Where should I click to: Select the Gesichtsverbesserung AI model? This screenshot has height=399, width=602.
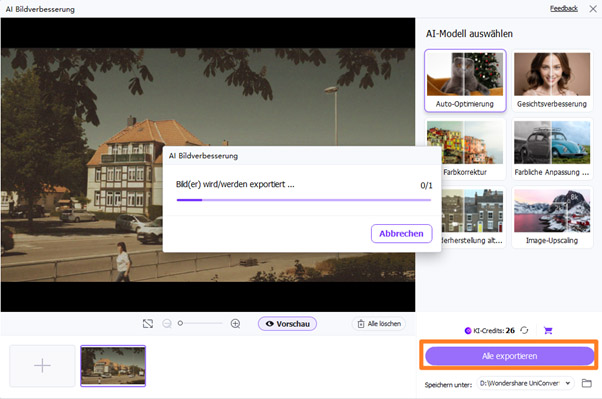[x=552, y=81]
